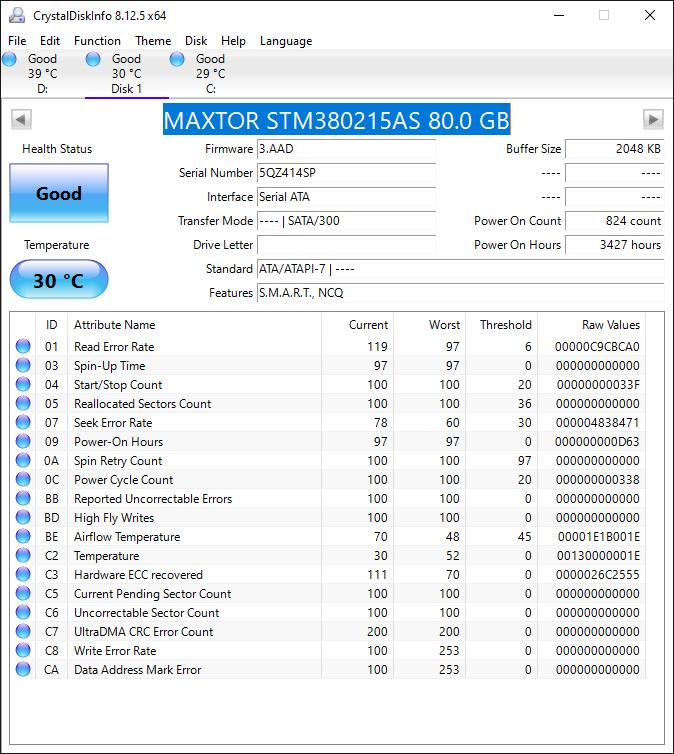The image size is (674, 754).
Task: Click status orb for Current Pending Sector Count
Action: 23,593
